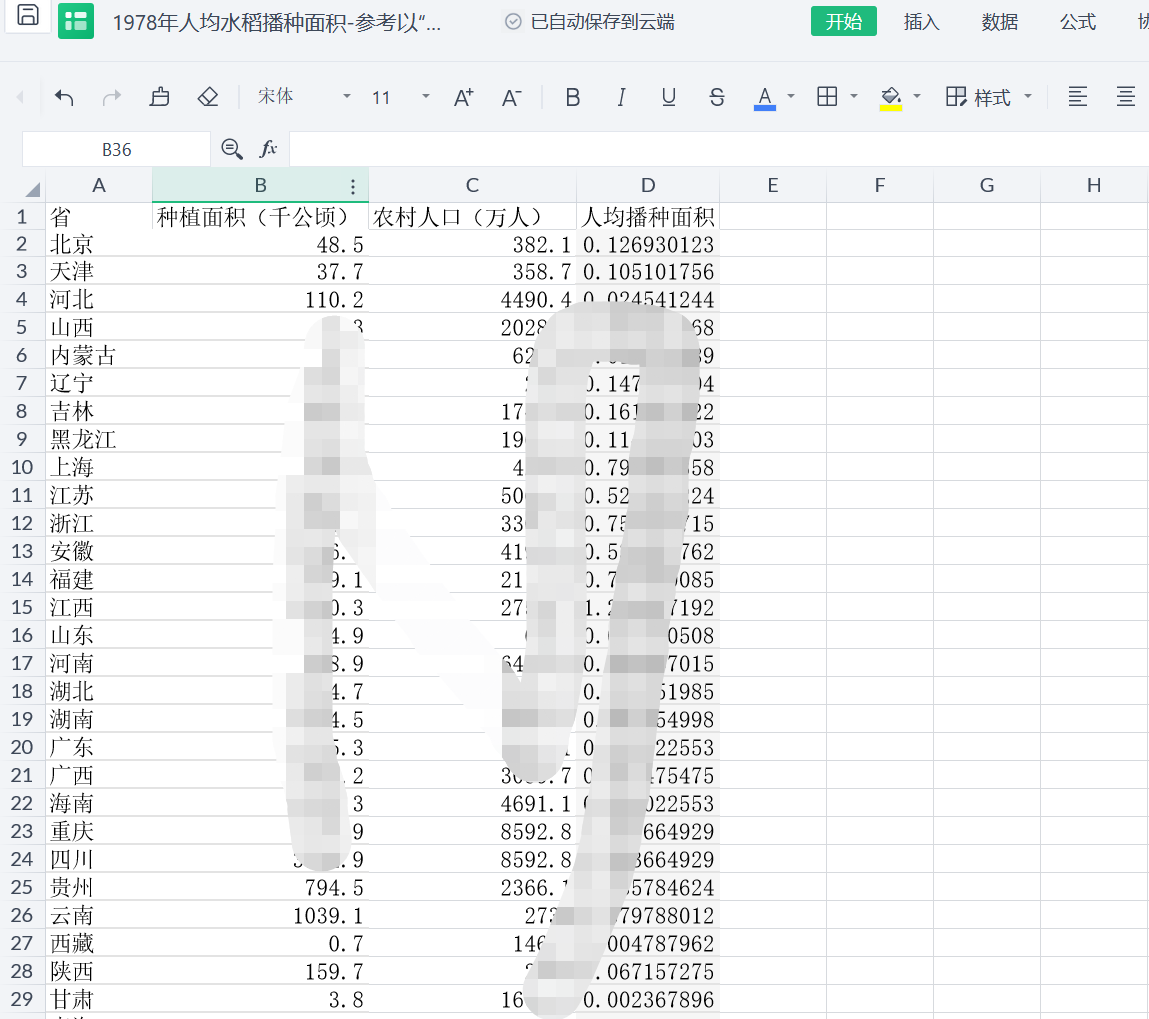Click the value 0.126930123 cell
The image size is (1149, 1019).
coord(648,244)
